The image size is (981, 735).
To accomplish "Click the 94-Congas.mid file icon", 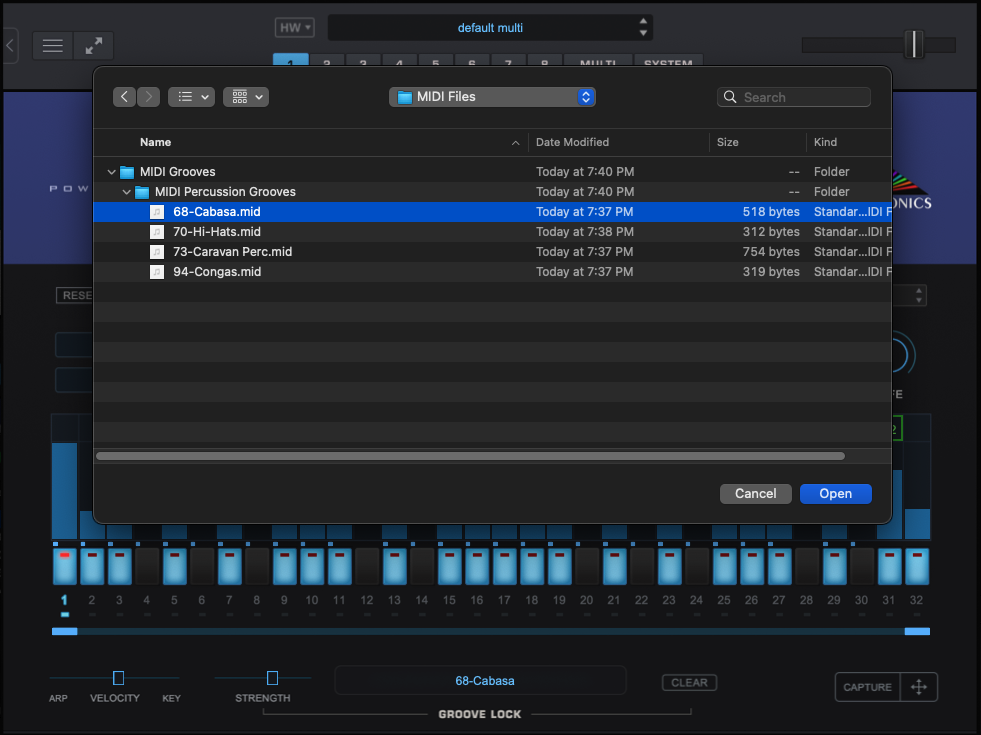I will (x=157, y=271).
